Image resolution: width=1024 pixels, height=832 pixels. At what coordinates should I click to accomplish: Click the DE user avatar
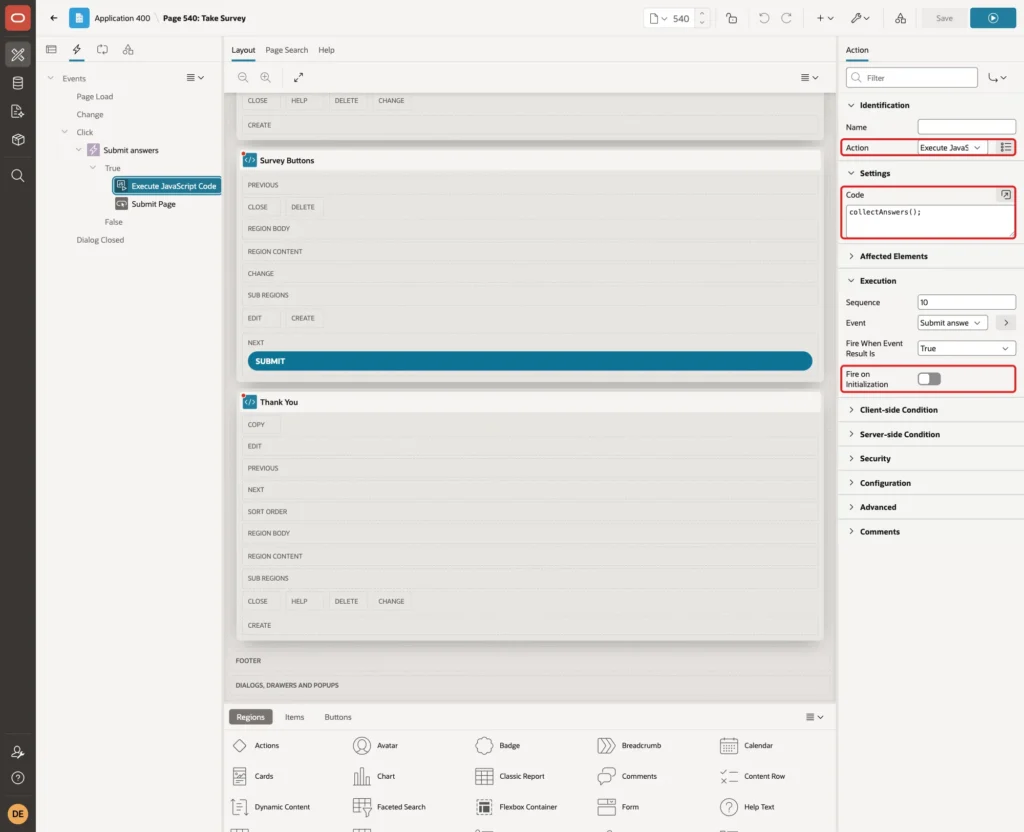click(18, 814)
